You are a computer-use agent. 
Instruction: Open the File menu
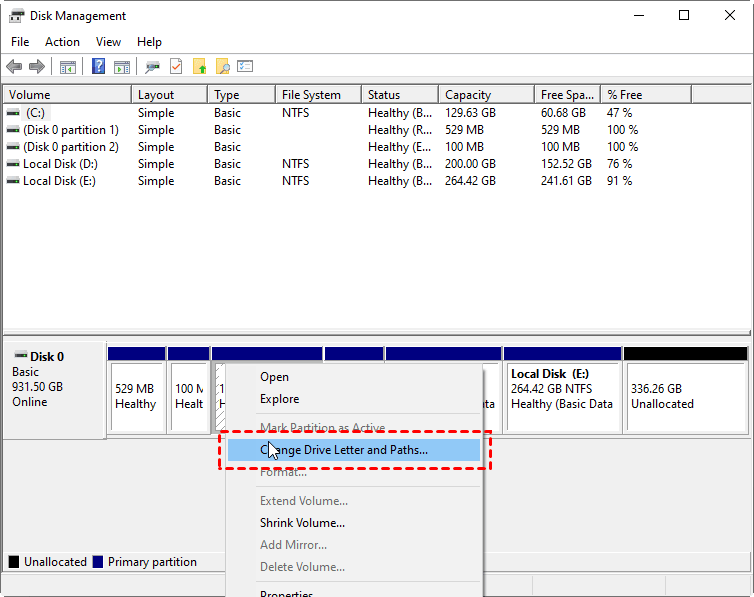[x=21, y=42]
